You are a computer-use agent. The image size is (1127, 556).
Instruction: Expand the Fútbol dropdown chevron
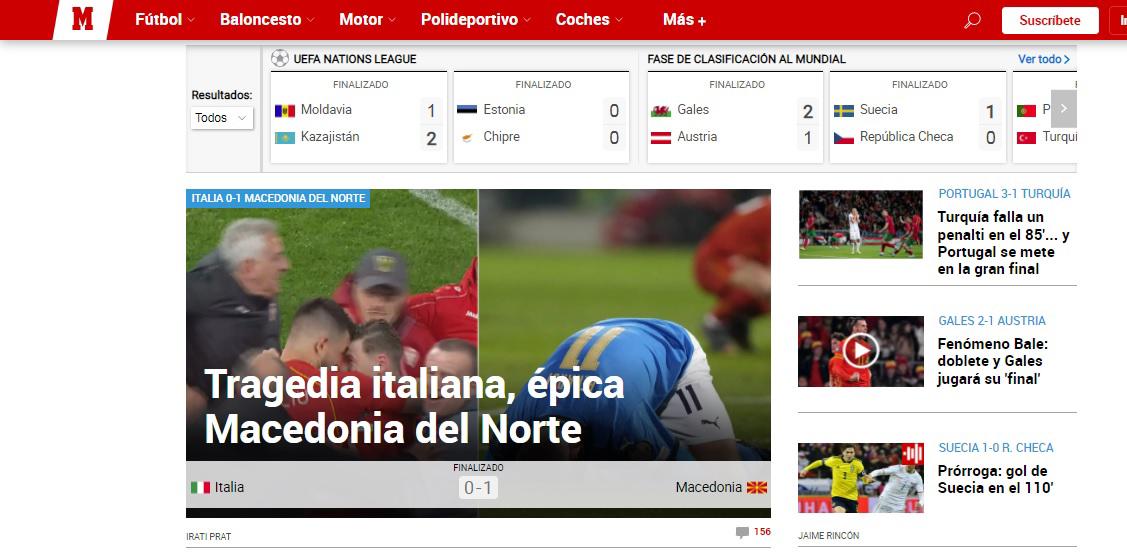[x=191, y=21]
